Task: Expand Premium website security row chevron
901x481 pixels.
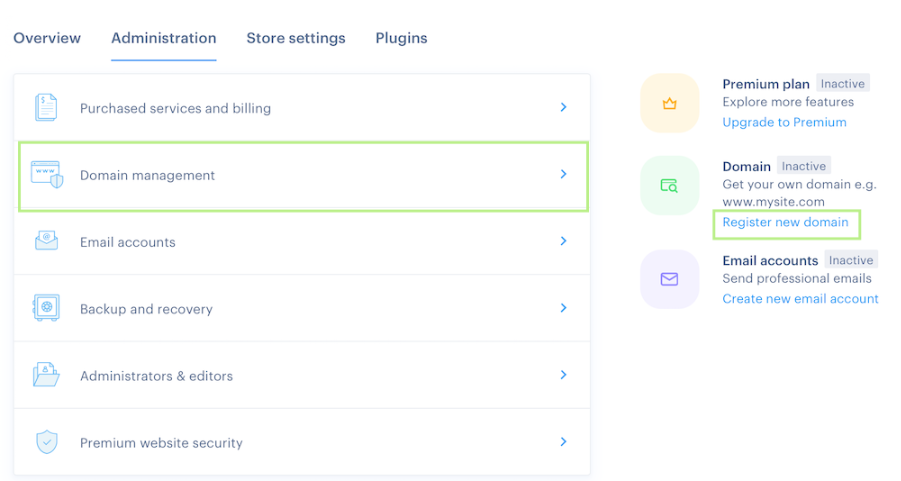Action: tap(564, 441)
